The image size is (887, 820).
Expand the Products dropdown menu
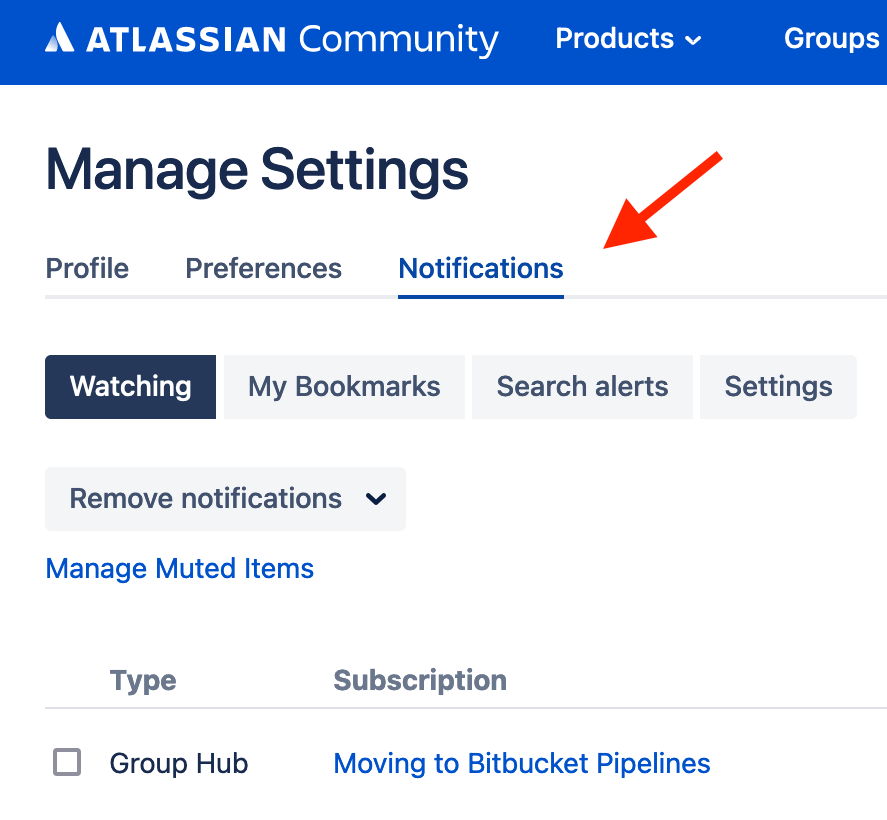point(628,39)
